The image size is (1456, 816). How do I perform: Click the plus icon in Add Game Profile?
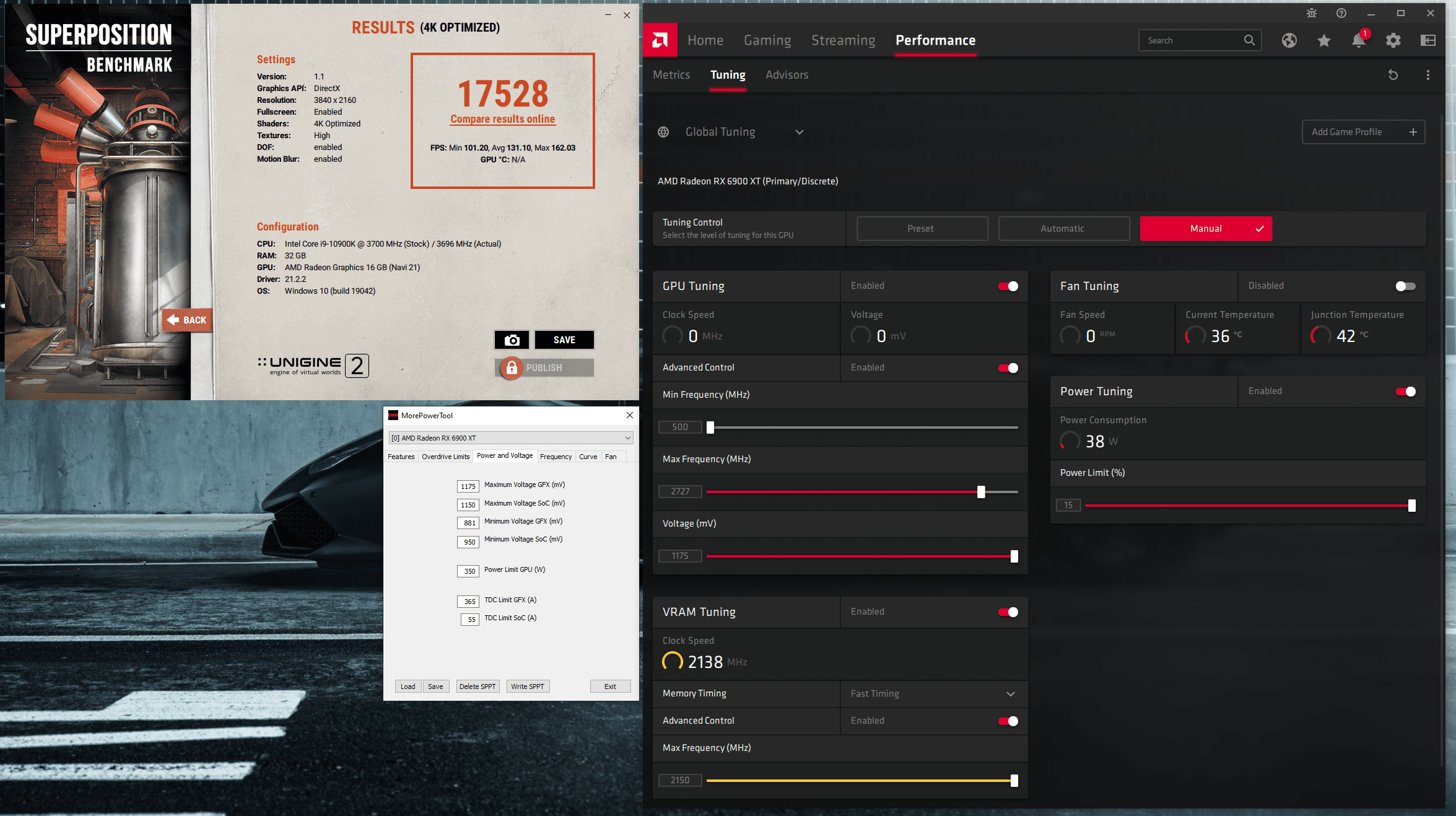[1413, 132]
